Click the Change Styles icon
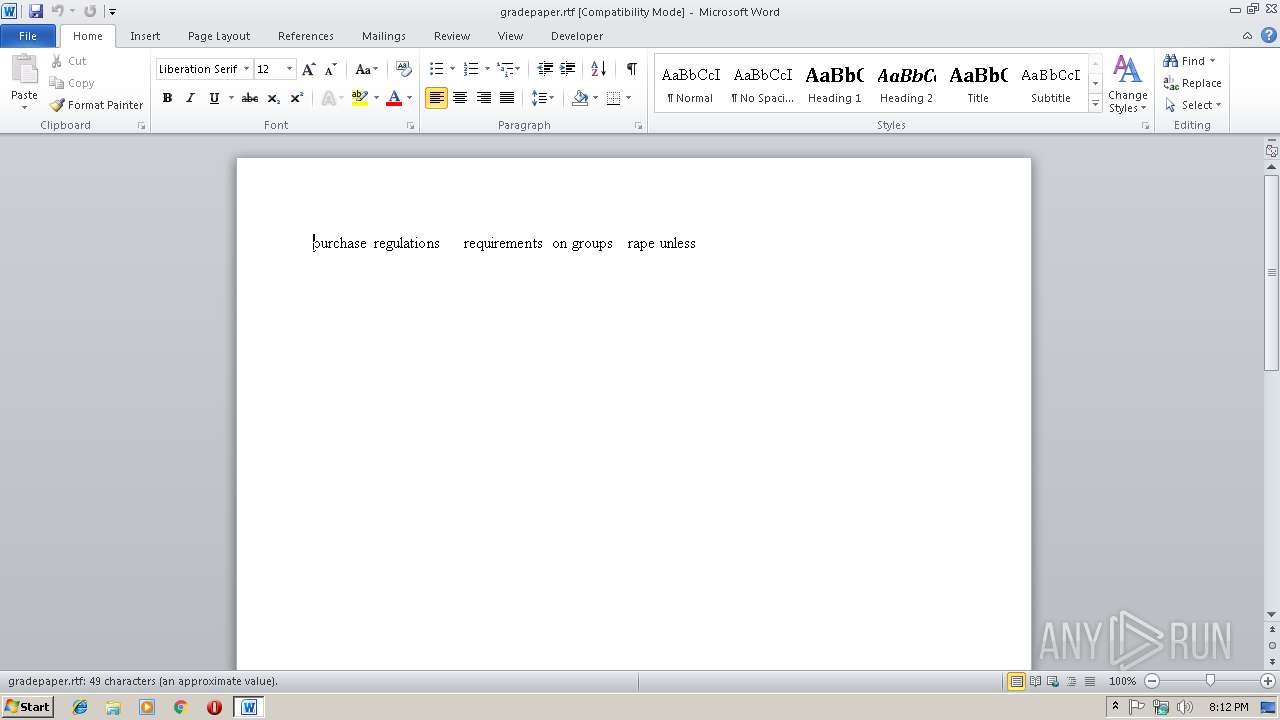This screenshot has height=720, width=1280. point(1127,84)
